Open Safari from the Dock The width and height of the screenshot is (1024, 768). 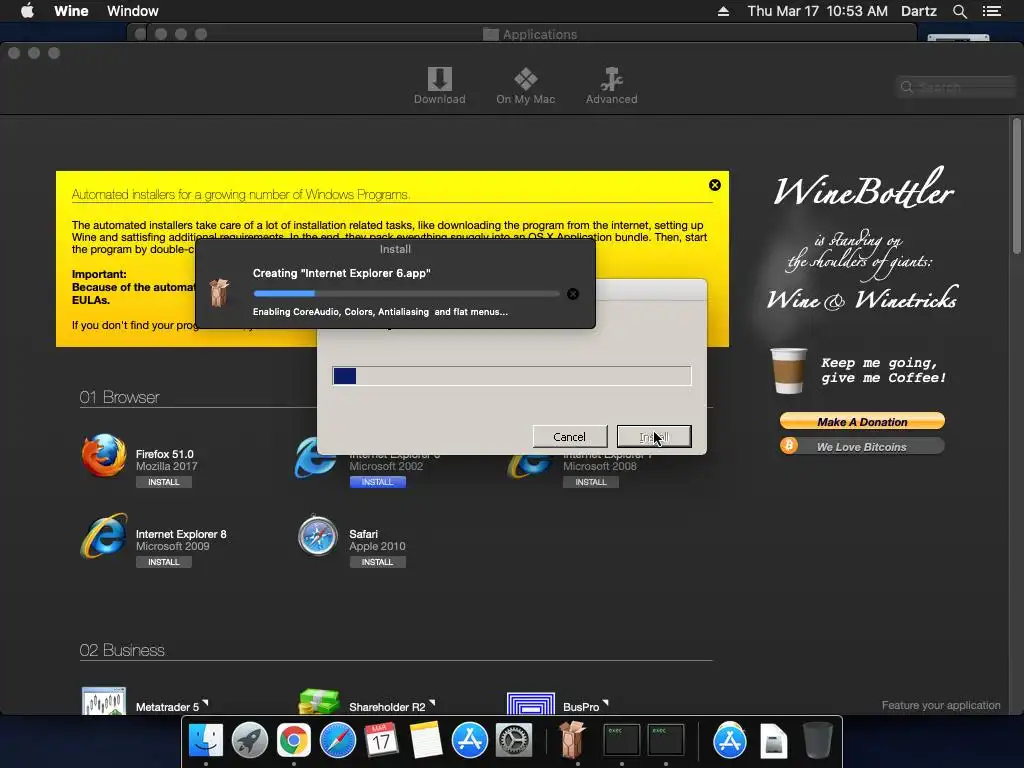(x=338, y=741)
